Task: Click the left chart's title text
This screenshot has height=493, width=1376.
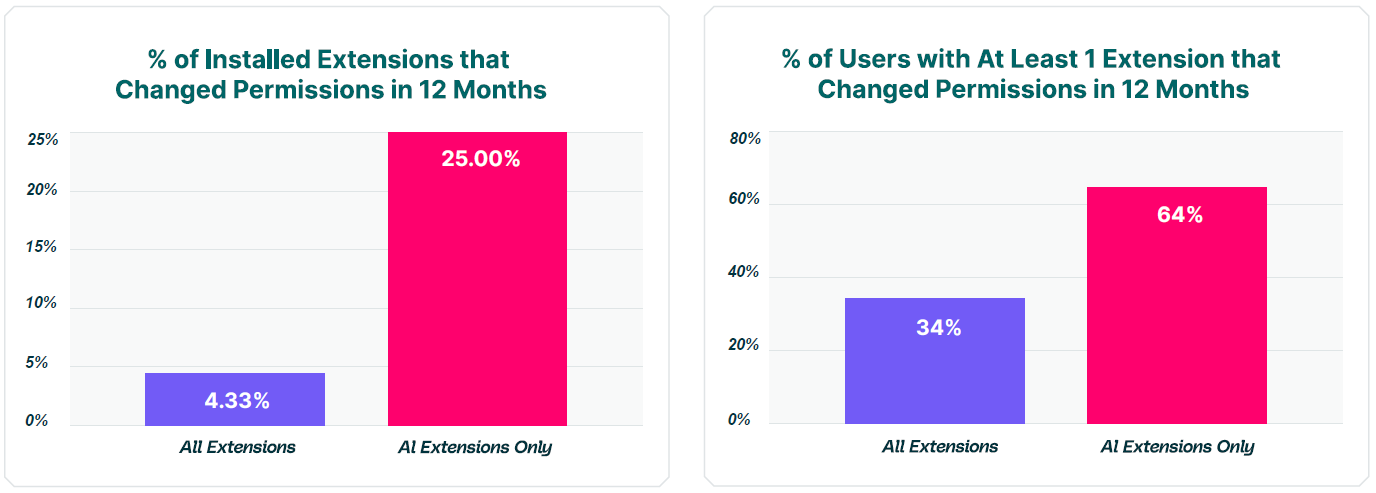Action: click(x=331, y=74)
